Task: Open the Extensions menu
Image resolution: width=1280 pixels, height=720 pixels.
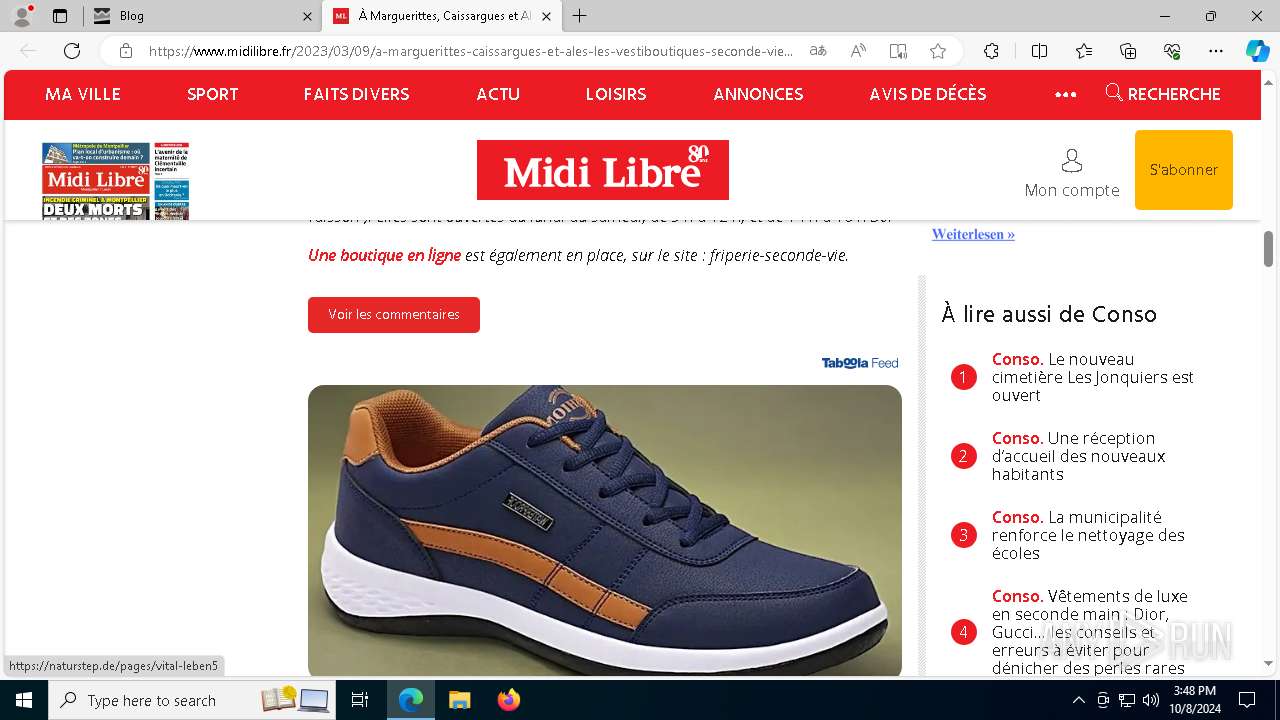Action: click(991, 51)
